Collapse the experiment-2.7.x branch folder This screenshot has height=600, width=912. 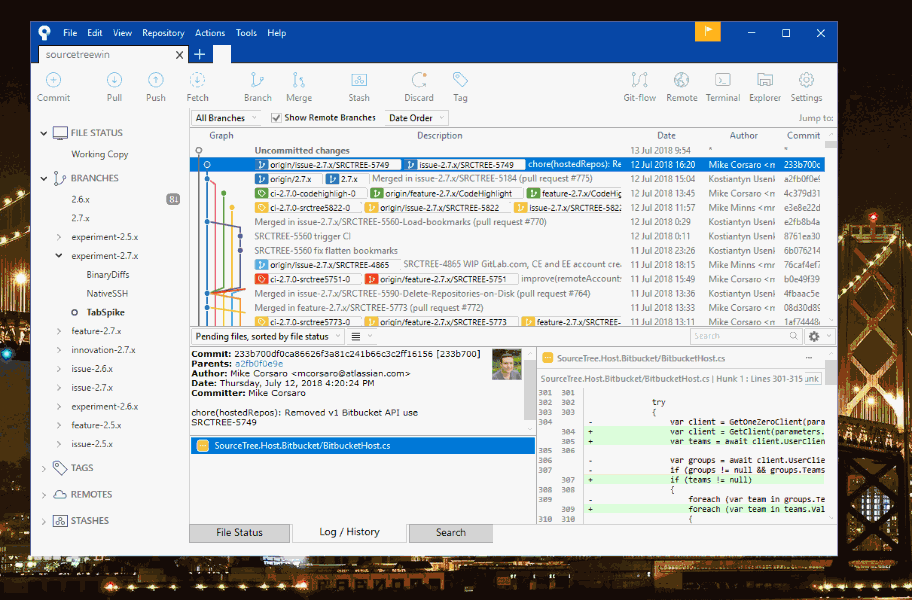click(59, 256)
